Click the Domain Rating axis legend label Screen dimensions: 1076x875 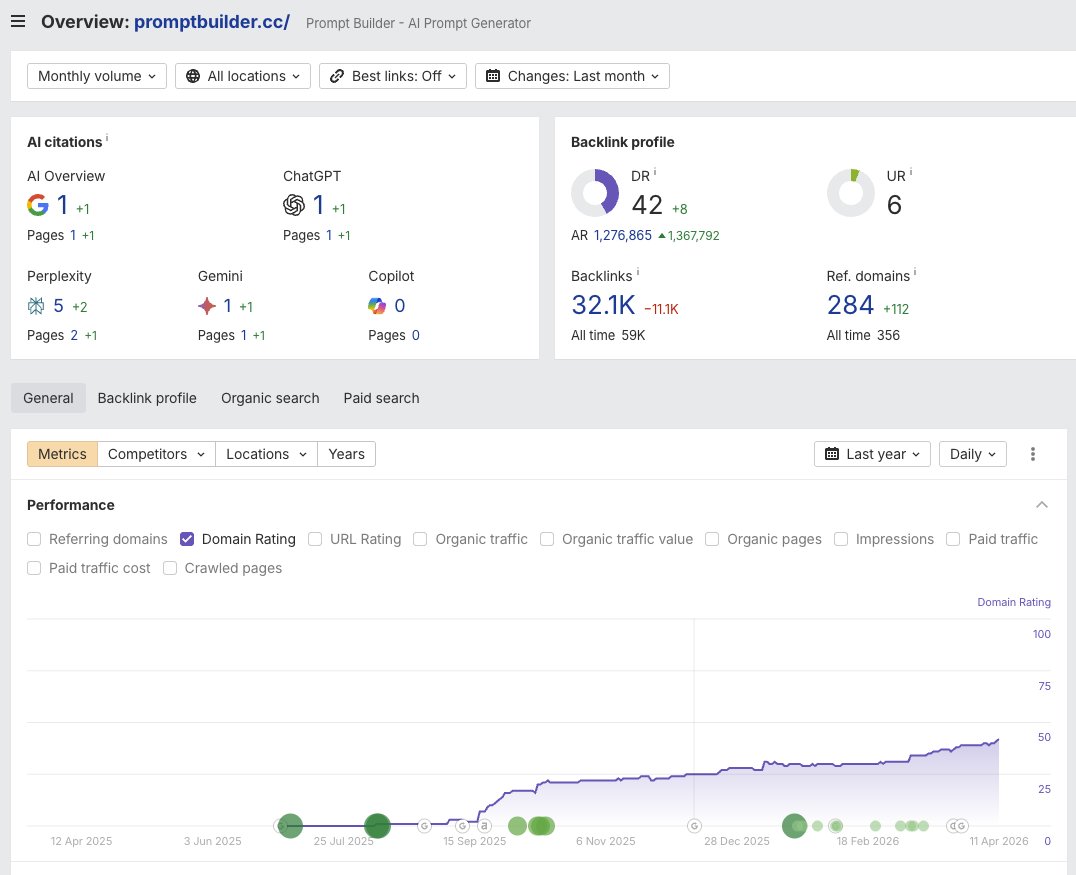click(x=1014, y=602)
